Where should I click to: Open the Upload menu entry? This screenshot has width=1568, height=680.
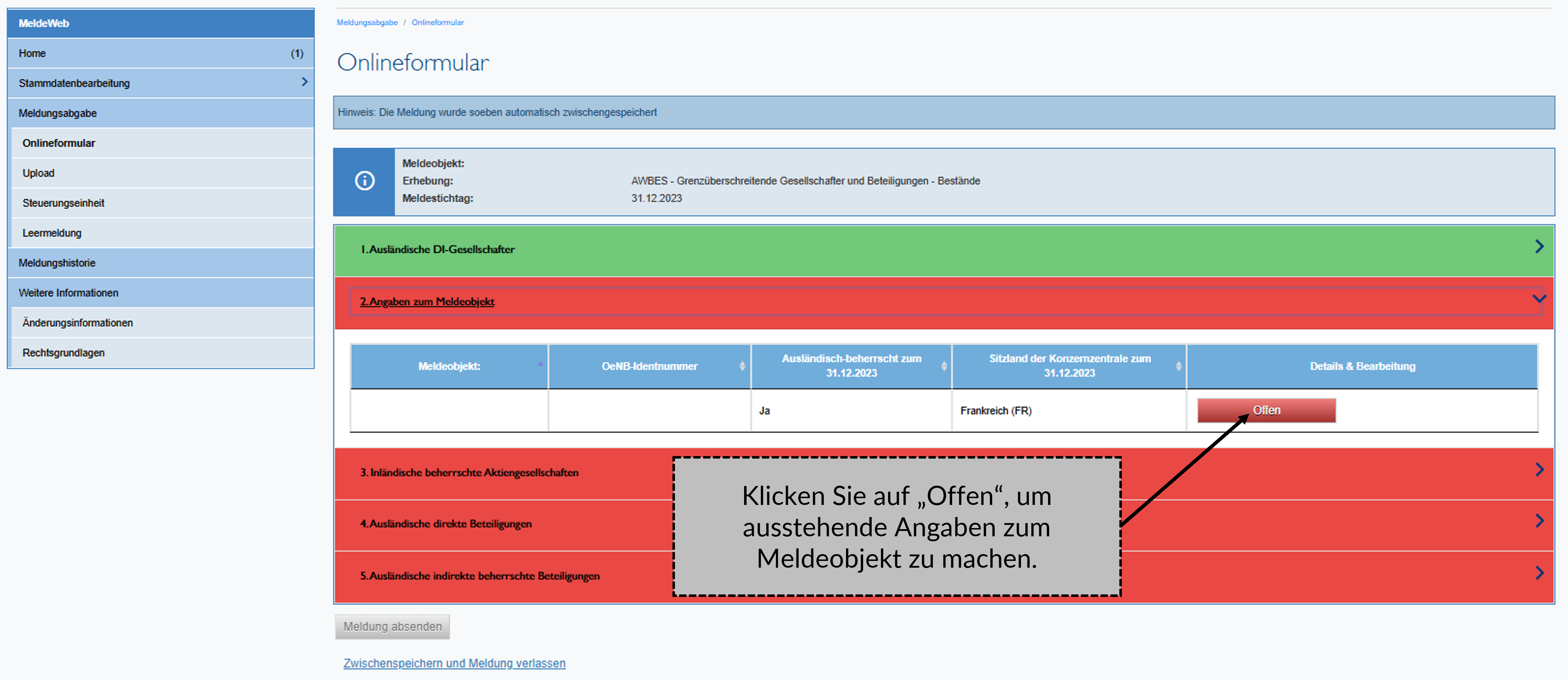tap(38, 173)
